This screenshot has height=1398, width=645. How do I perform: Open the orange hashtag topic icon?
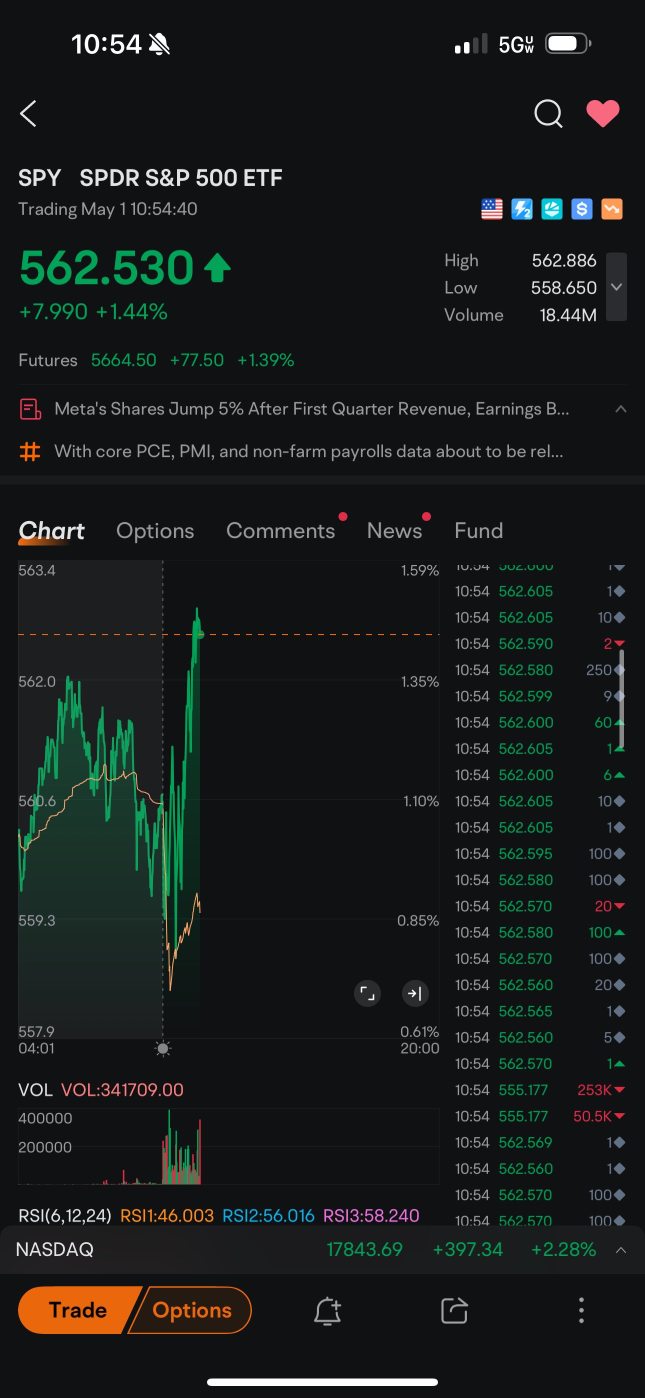(30, 451)
